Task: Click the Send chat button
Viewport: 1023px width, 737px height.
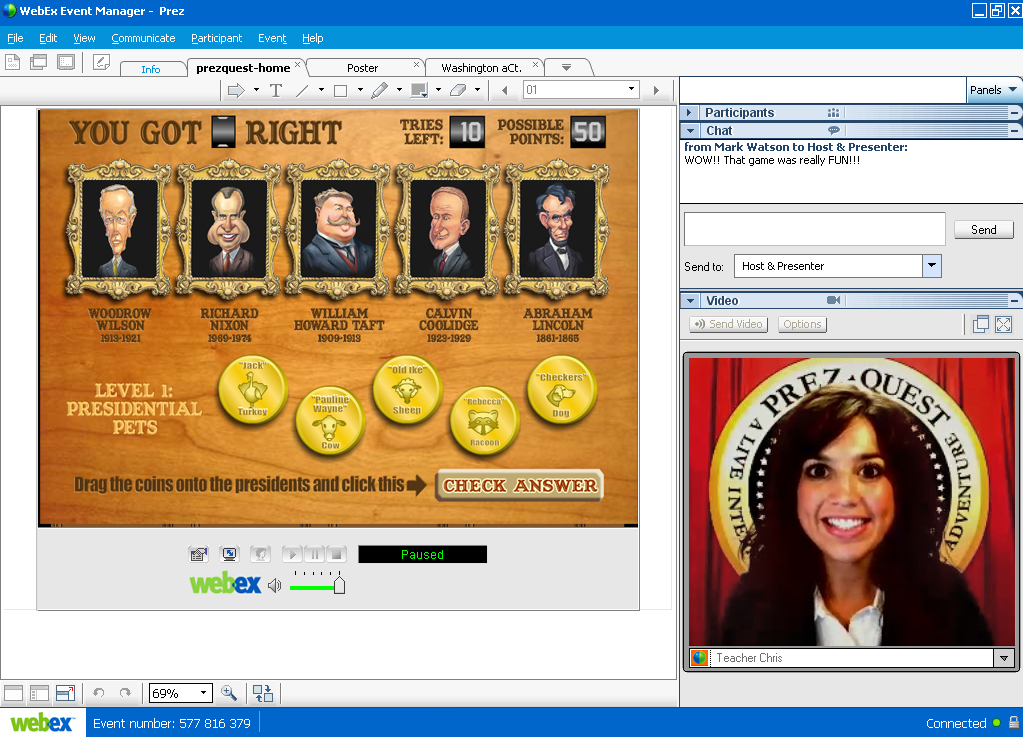Action: click(983, 230)
